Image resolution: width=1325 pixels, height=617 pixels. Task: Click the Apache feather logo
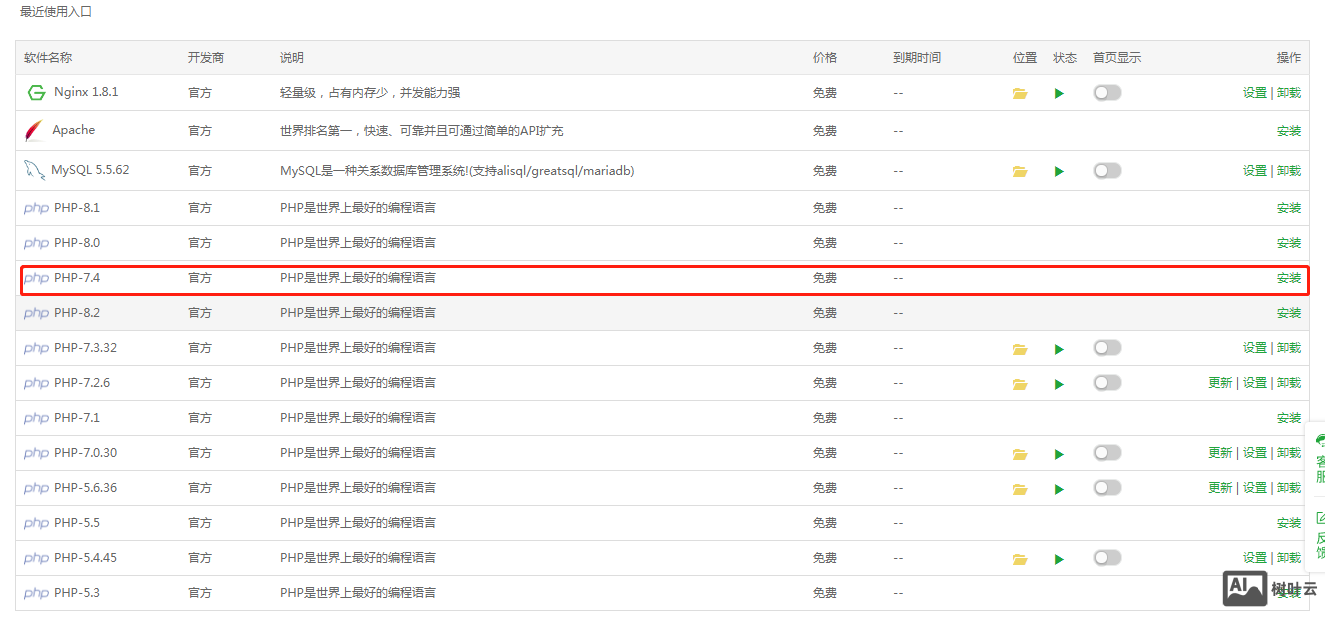(x=32, y=129)
